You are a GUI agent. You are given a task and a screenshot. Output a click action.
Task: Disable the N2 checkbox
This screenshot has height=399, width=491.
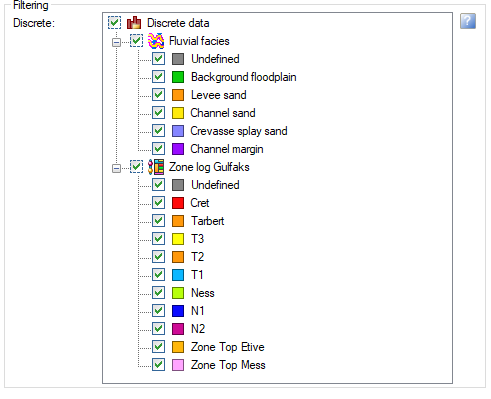(x=158, y=329)
